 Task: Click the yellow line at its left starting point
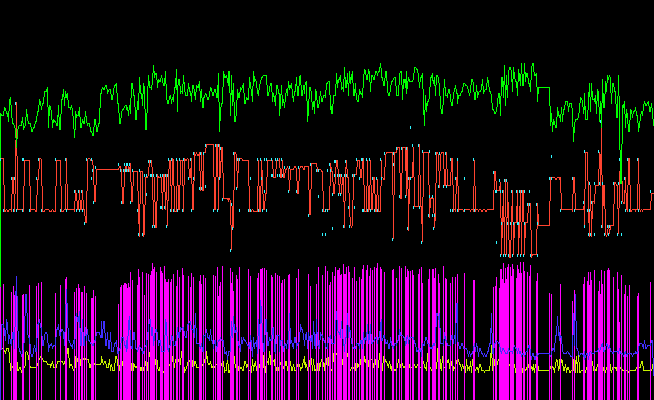coord(4,350)
